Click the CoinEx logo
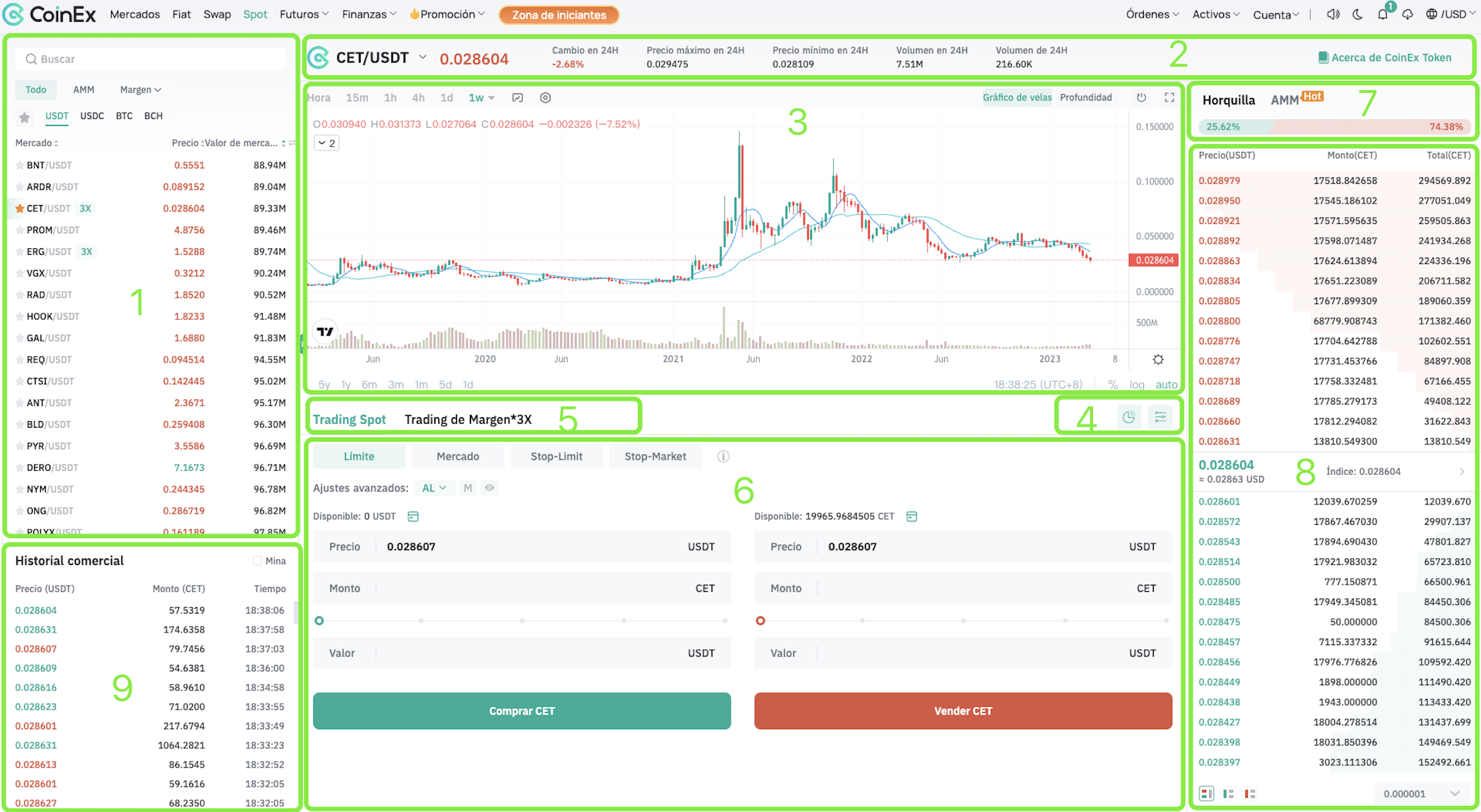The image size is (1481, 812). pyautogui.click(x=49, y=14)
